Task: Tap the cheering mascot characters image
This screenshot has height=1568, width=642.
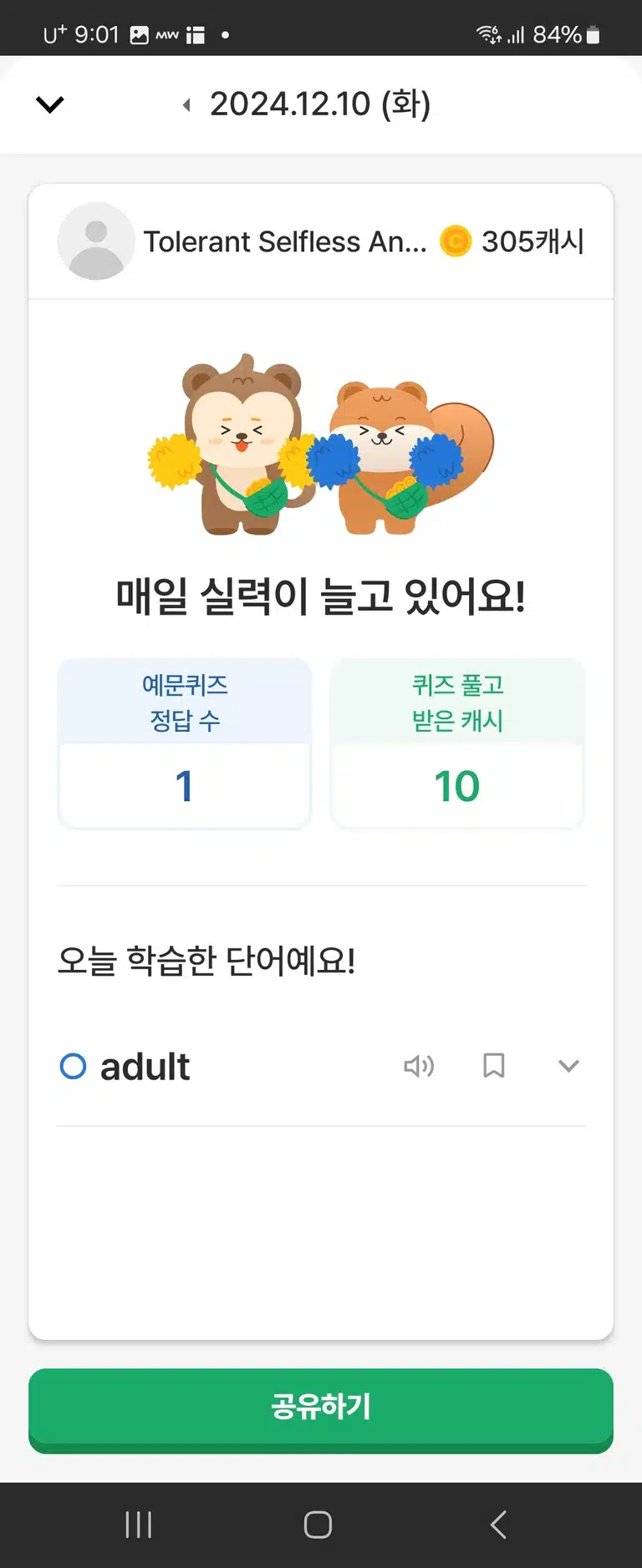Action: point(321,444)
